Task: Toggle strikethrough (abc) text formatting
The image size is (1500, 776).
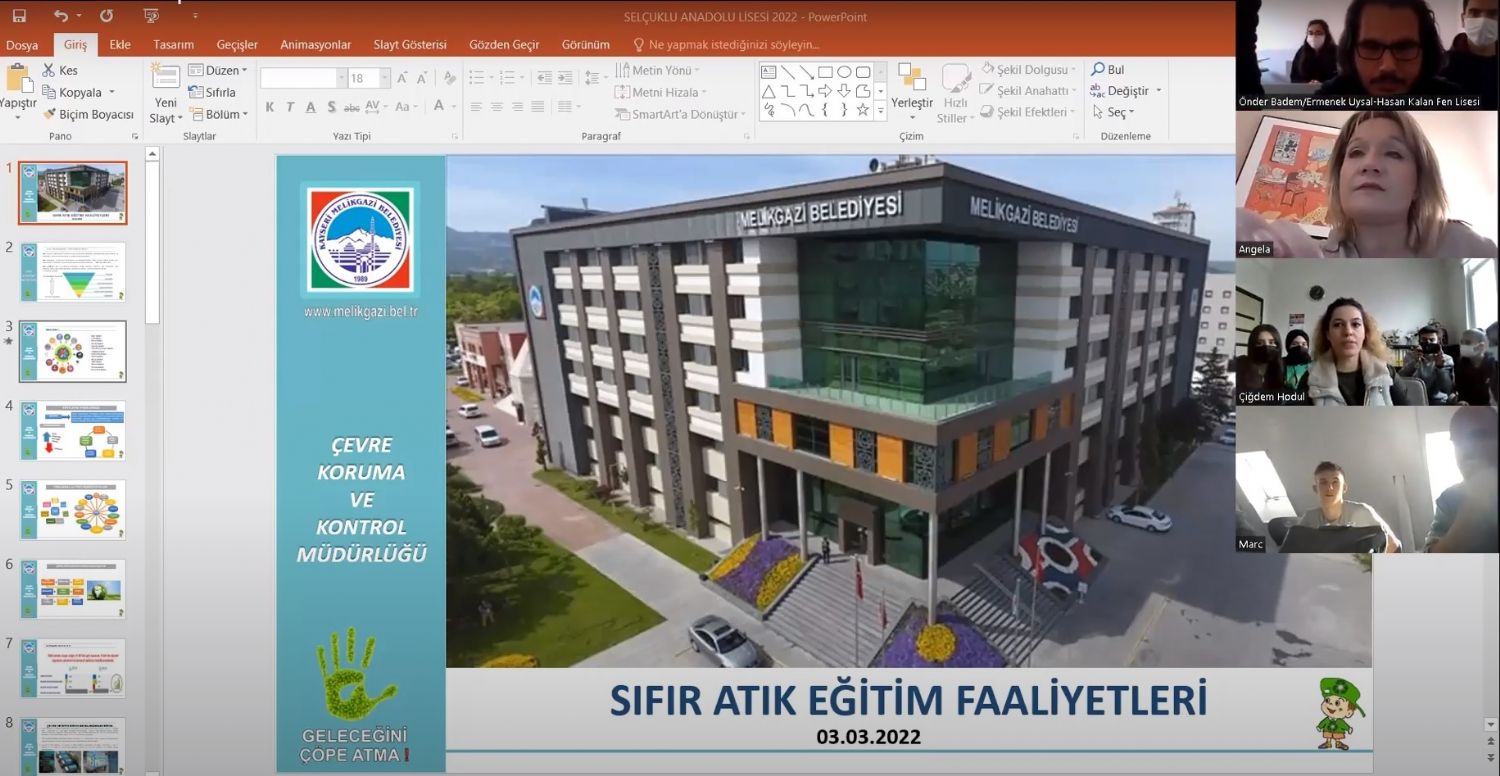Action: (351, 107)
